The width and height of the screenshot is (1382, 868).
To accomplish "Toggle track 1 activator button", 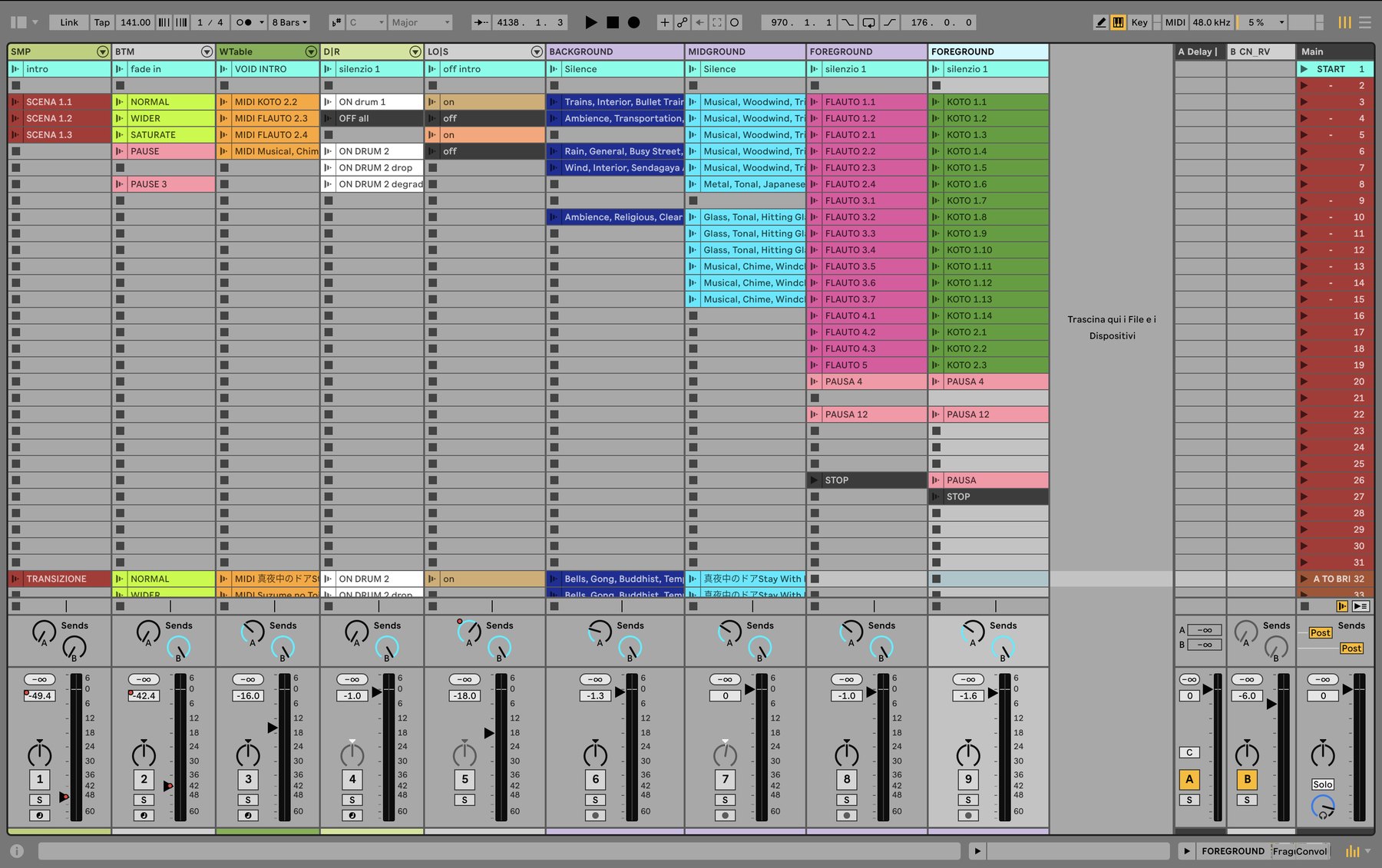I will coord(40,779).
